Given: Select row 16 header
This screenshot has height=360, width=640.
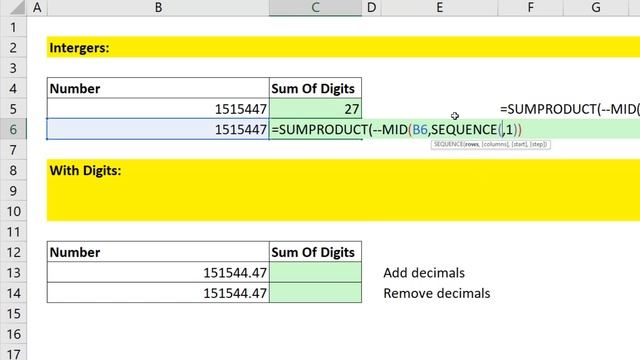Looking at the screenshot, I should (x=13, y=334).
